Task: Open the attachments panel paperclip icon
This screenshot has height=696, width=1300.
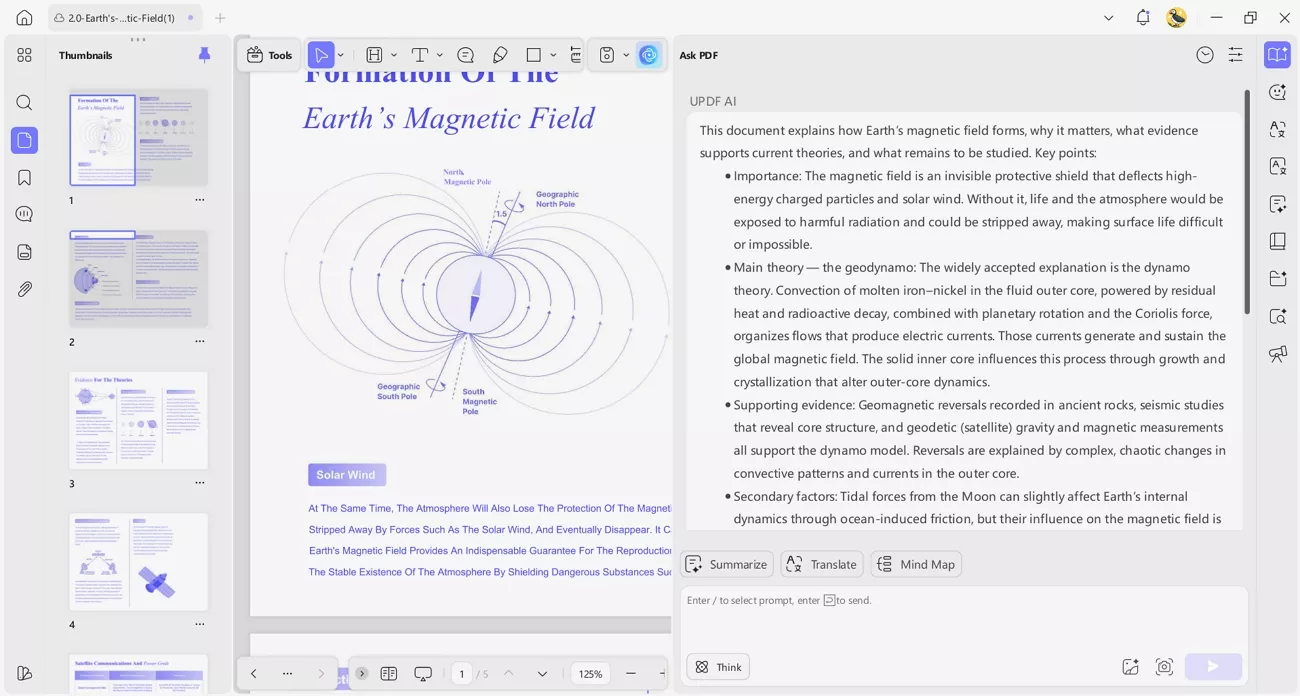Action: point(24,289)
